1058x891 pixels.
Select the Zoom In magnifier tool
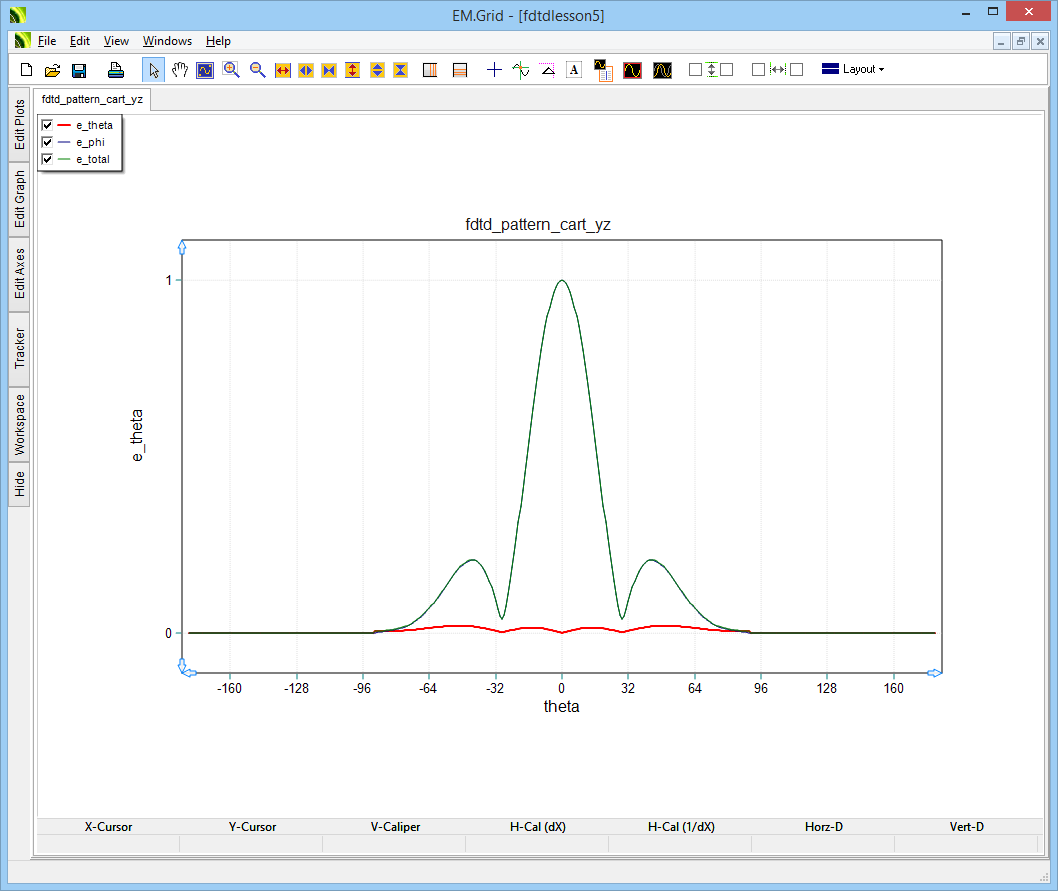click(x=231, y=70)
